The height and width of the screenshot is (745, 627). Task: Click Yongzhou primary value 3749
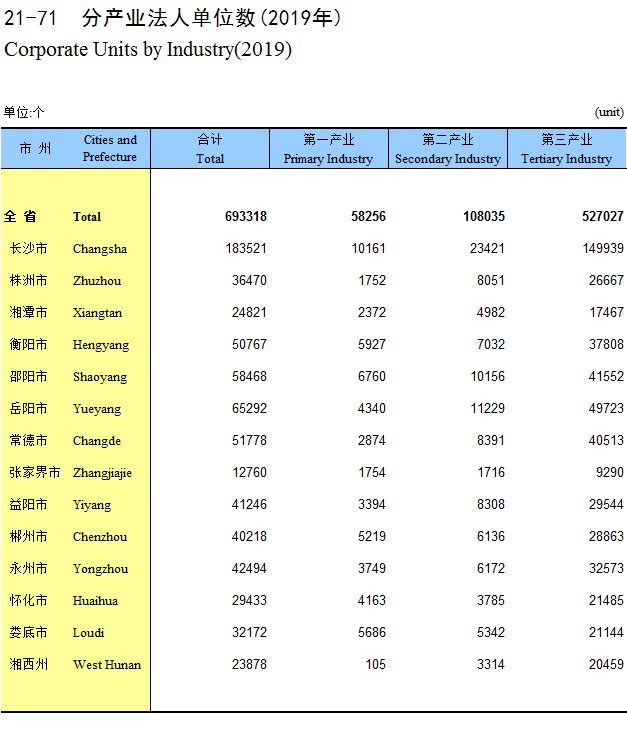click(x=371, y=569)
